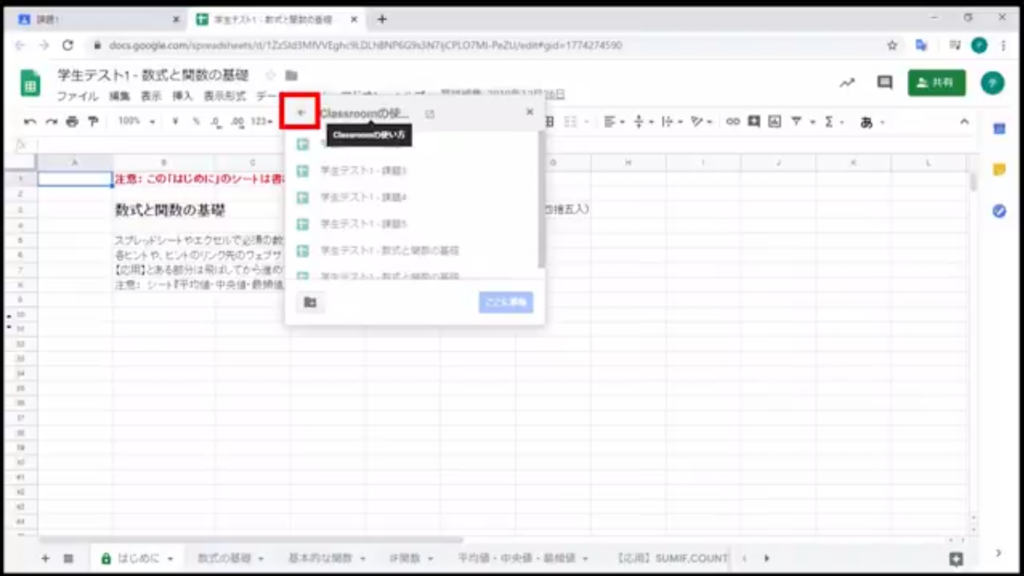Open the all sheets list icon

coord(68,558)
